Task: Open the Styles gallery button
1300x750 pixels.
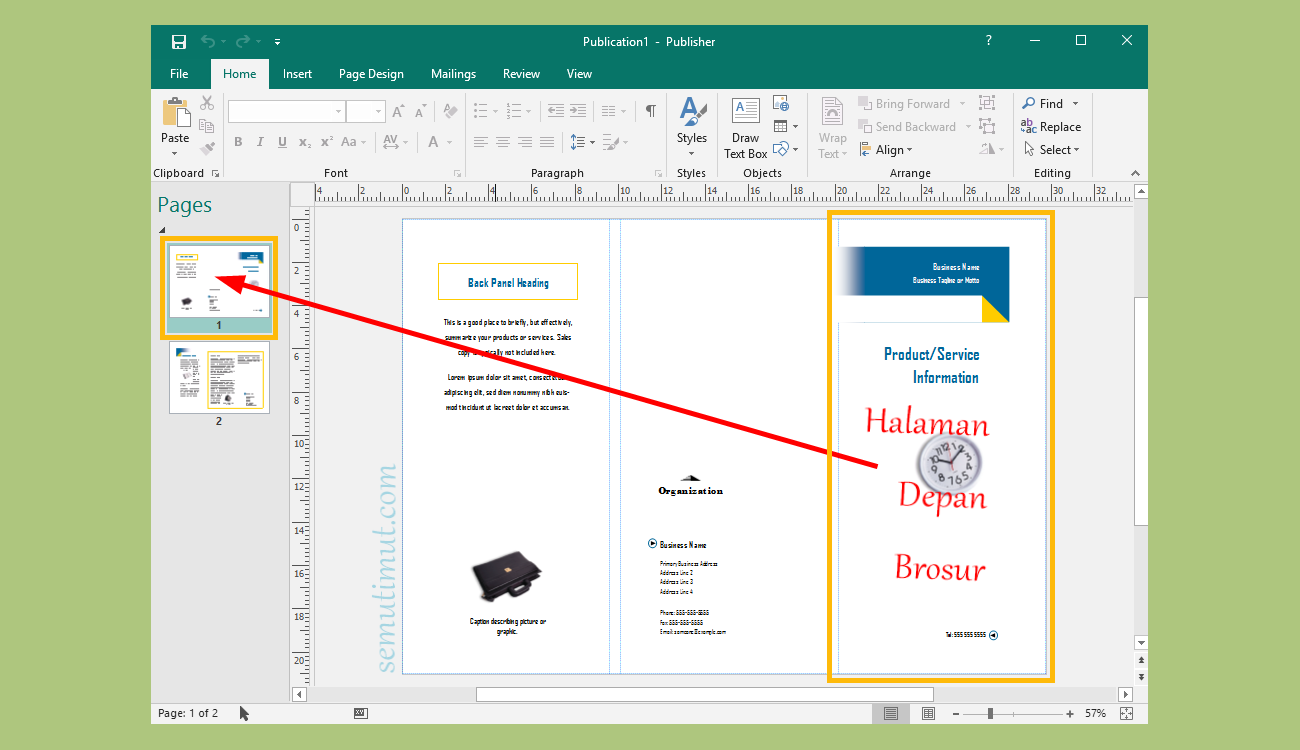Action: [x=691, y=126]
